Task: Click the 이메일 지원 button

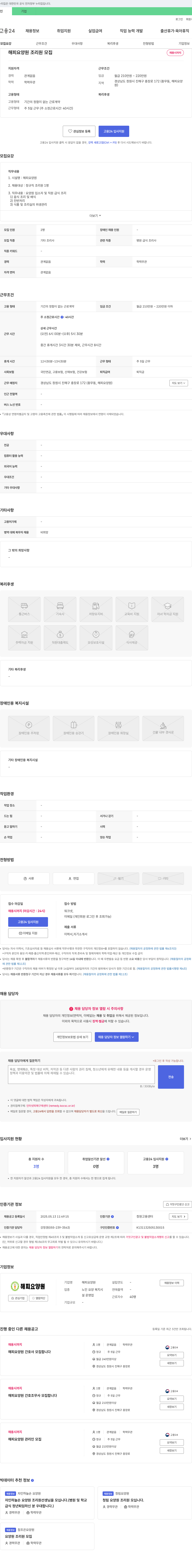Action: [x=28, y=933]
